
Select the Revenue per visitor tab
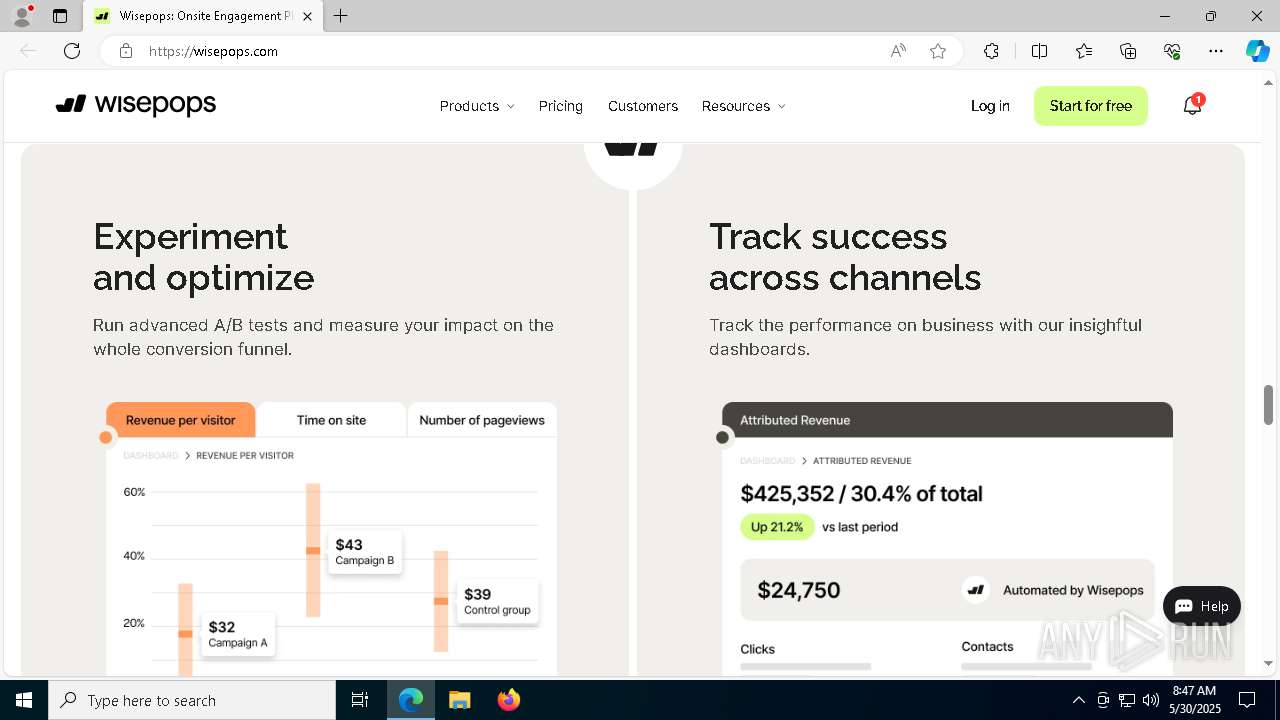pyautogui.click(x=181, y=420)
